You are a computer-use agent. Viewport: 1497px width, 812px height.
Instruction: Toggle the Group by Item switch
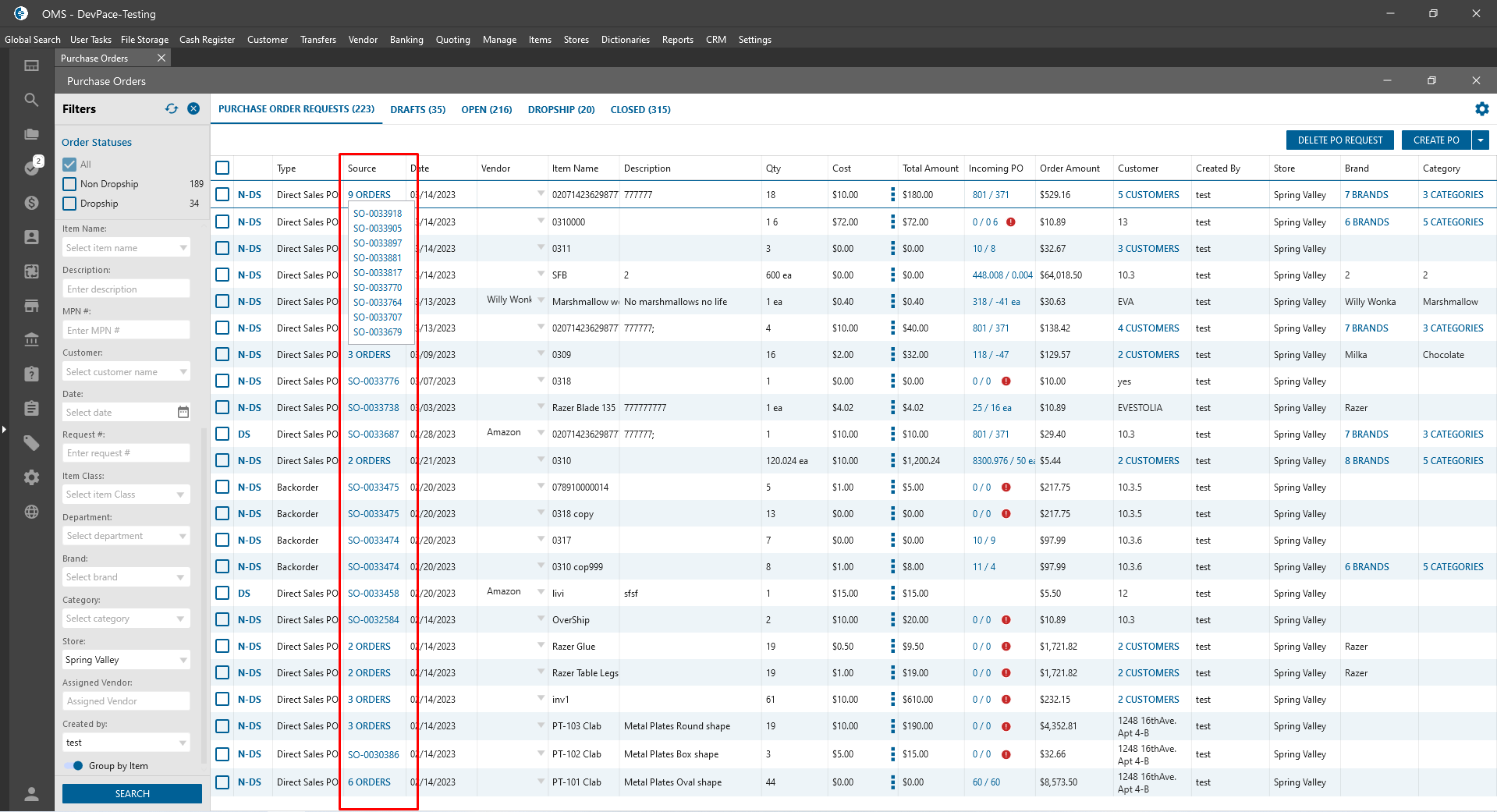click(74, 766)
